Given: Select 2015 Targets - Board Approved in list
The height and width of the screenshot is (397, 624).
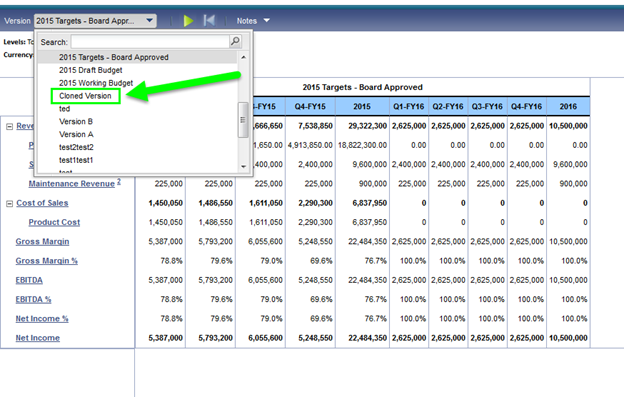Looking at the screenshot, I should 114,57.
